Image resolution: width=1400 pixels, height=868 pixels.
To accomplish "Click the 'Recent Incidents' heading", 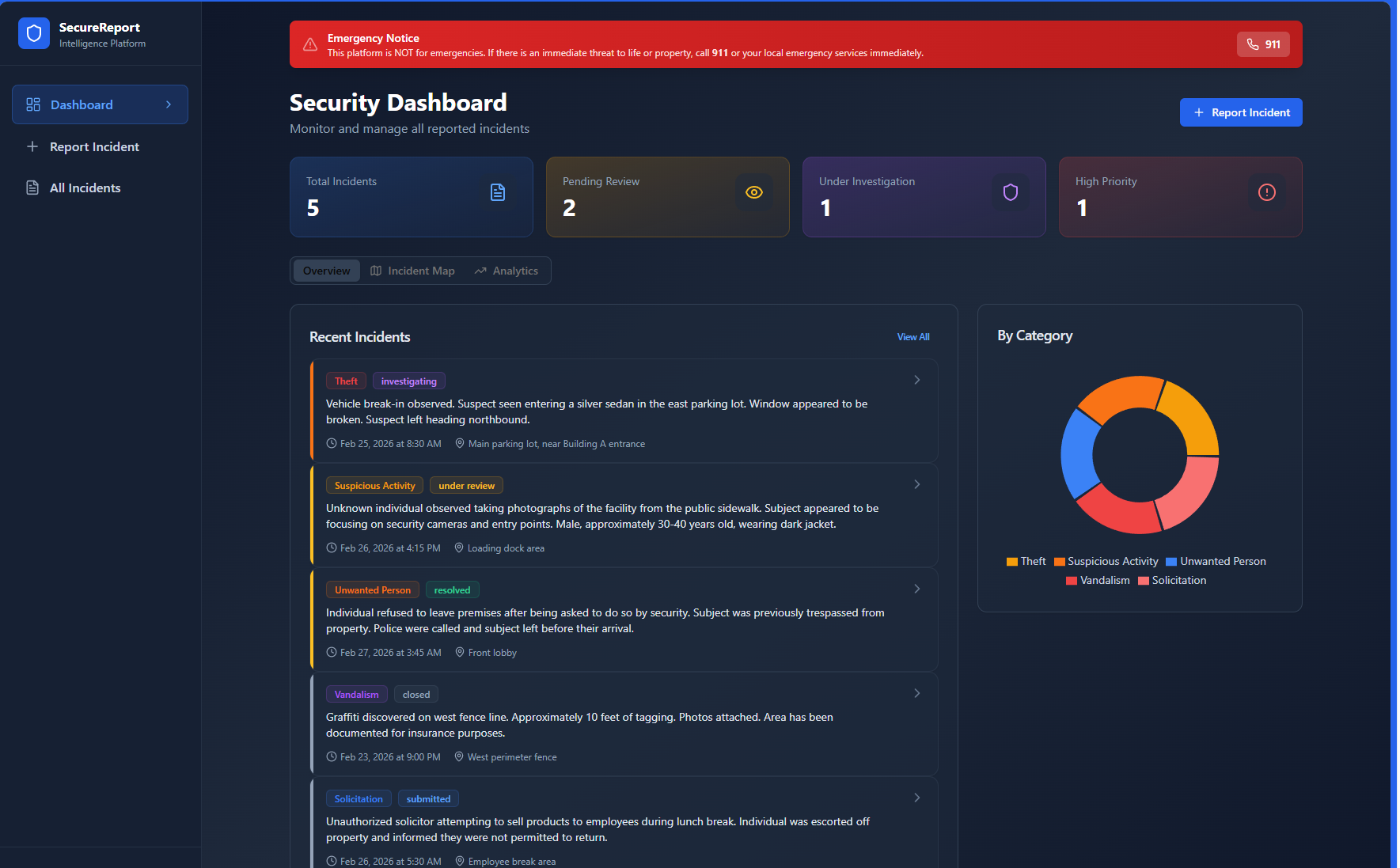I will pos(360,337).
